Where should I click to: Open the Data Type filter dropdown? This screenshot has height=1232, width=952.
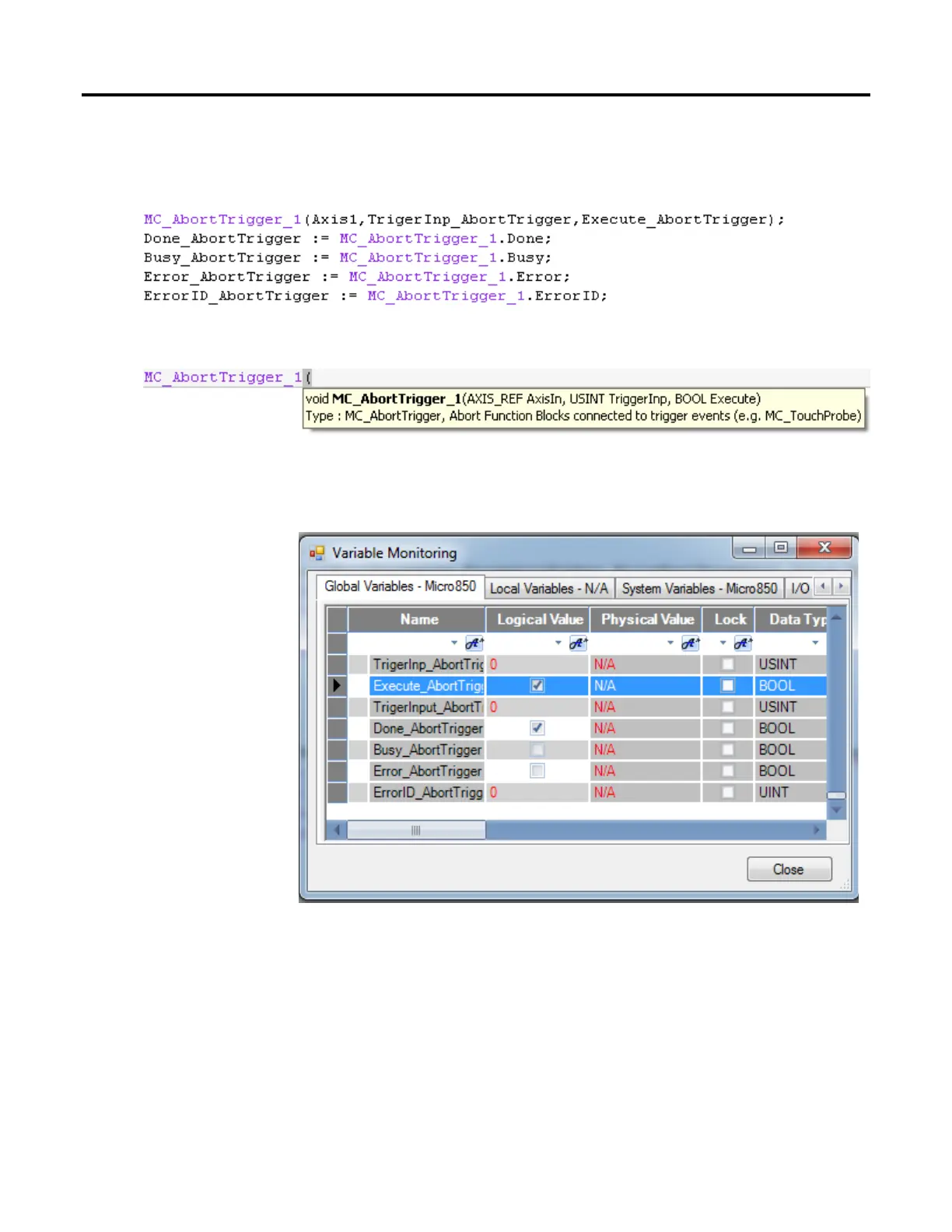pyautogui.click(x=815, y=643)
